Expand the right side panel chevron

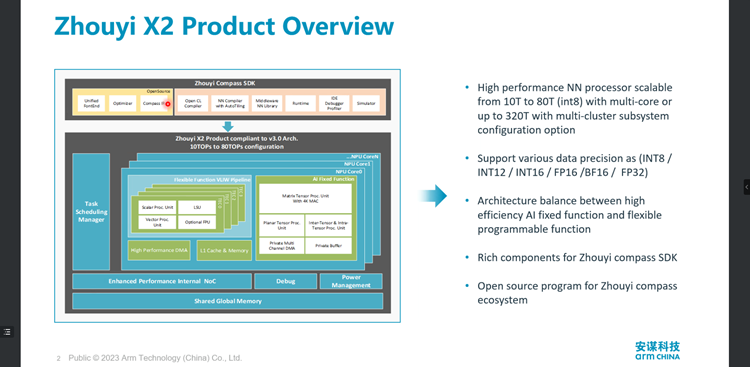point(747,187)
